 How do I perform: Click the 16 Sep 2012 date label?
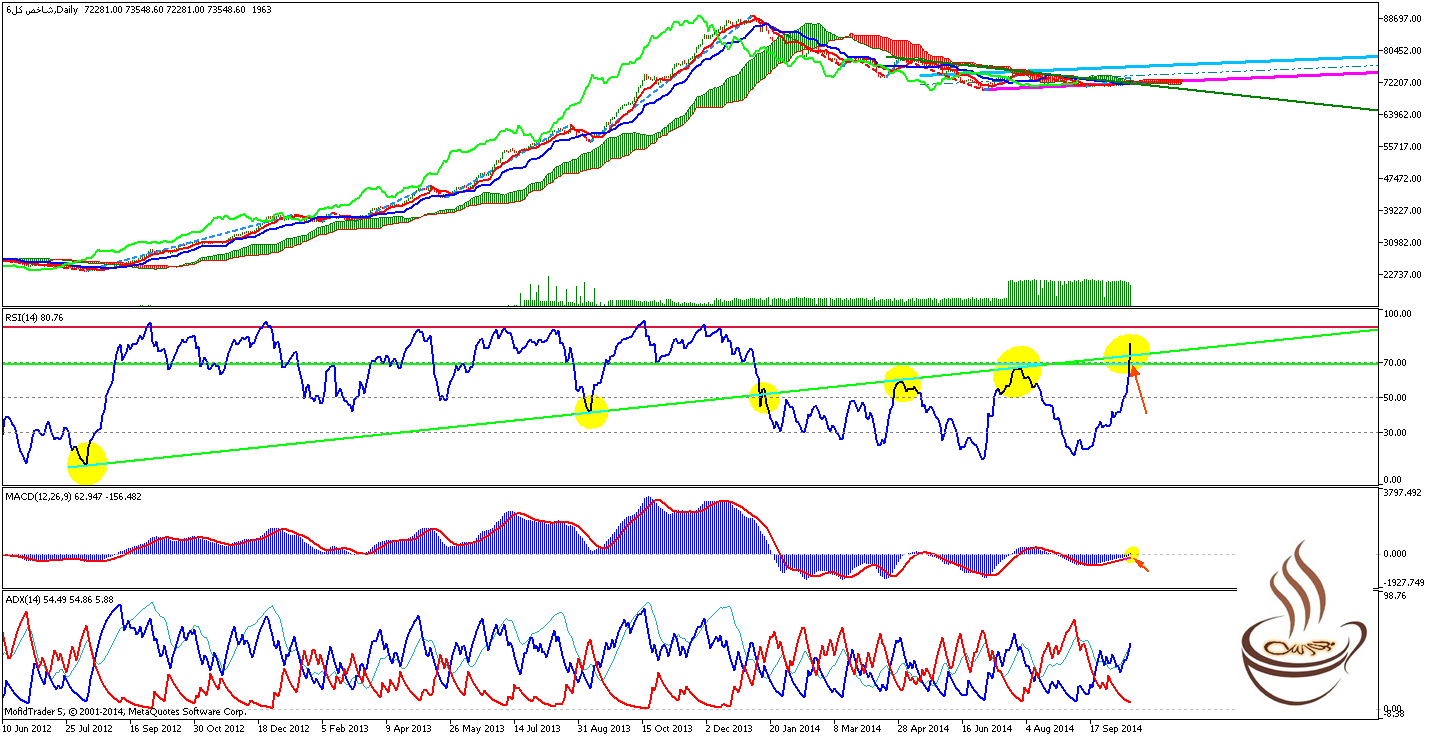(156, 729)
